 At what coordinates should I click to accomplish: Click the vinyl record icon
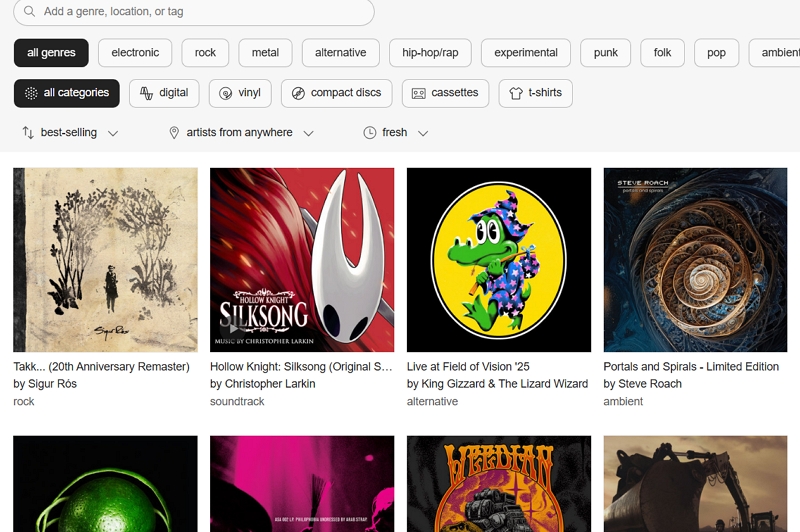[226, 93]
